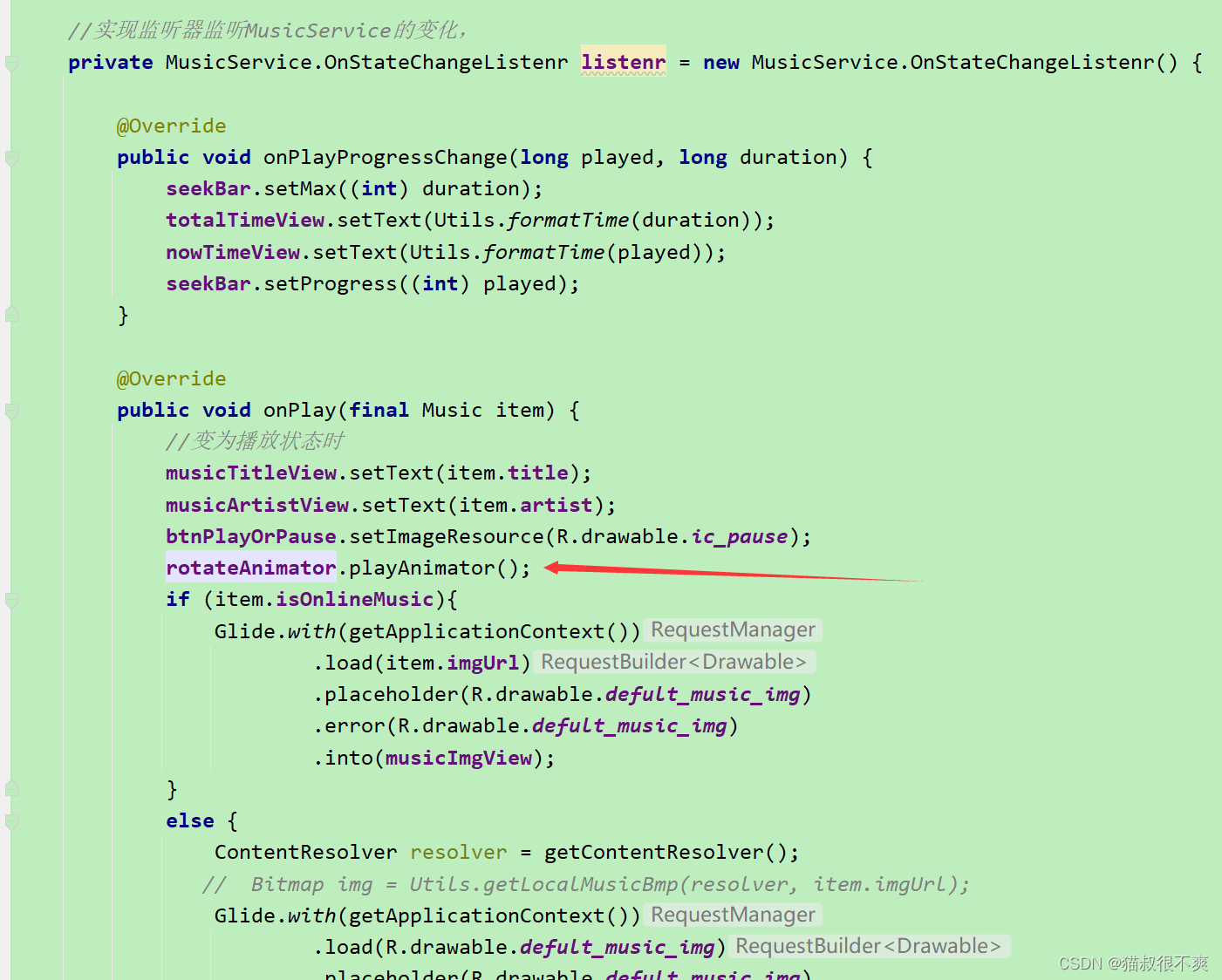Click the nowTimeView field
This screenshot has width=1222, height=980.
(233, 252)
